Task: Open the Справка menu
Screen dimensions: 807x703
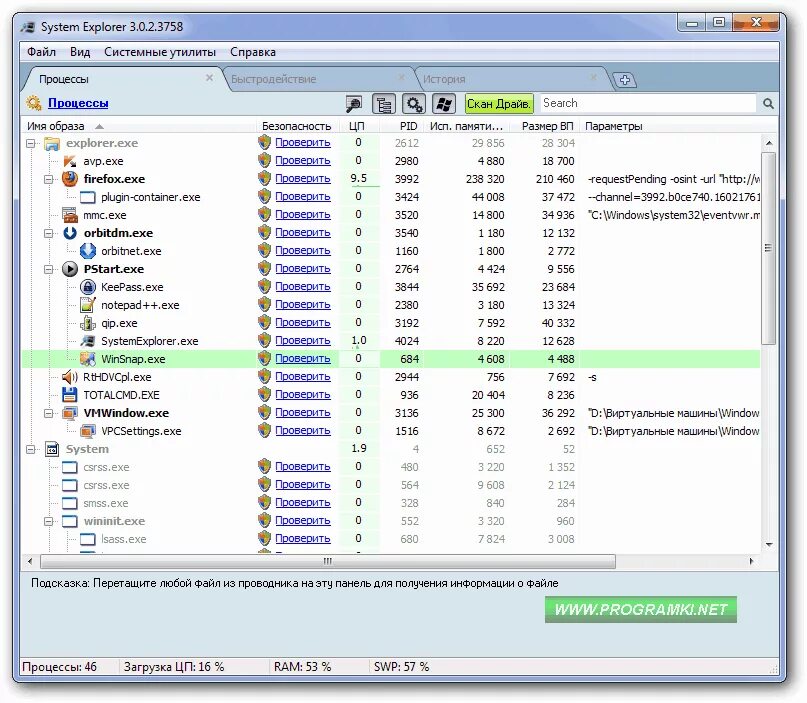Action: point(253,52)
